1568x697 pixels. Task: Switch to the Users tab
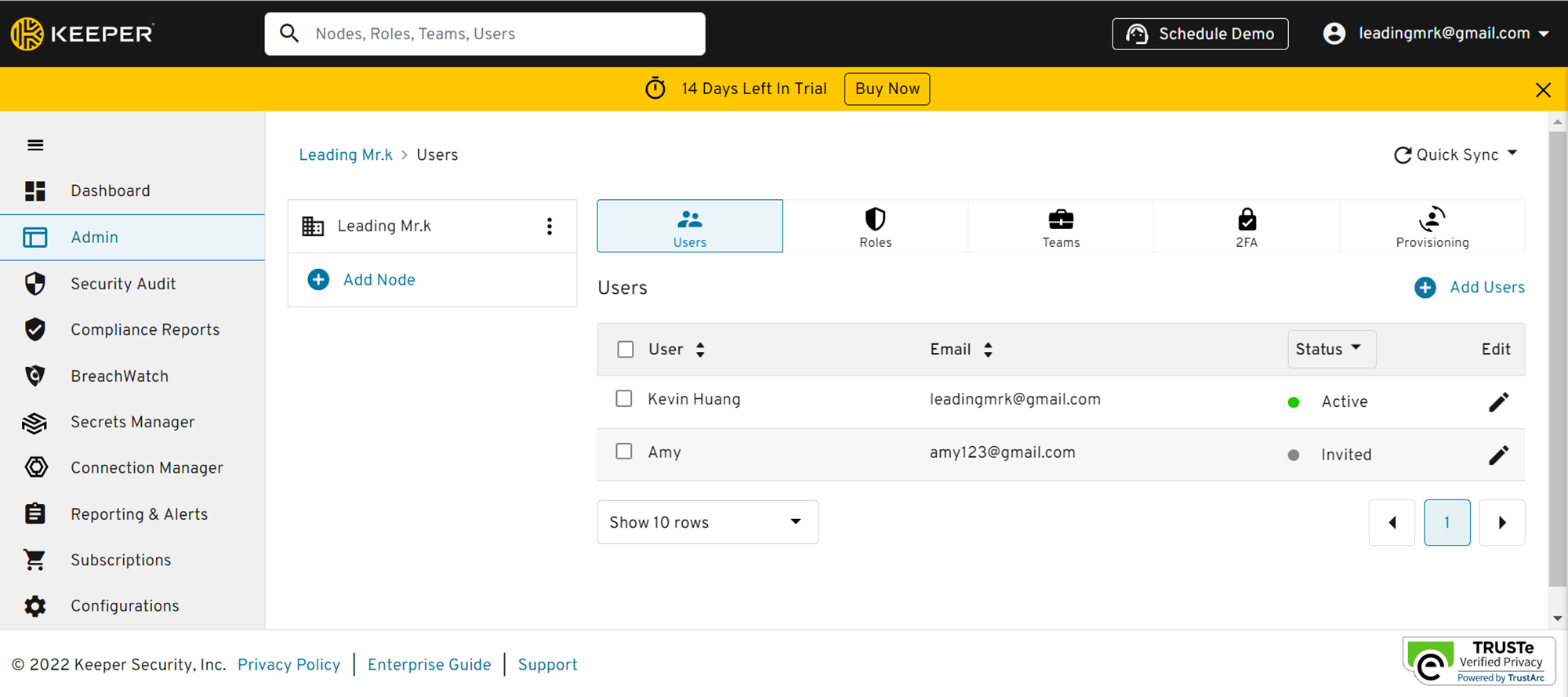click(x=690, y=227)
